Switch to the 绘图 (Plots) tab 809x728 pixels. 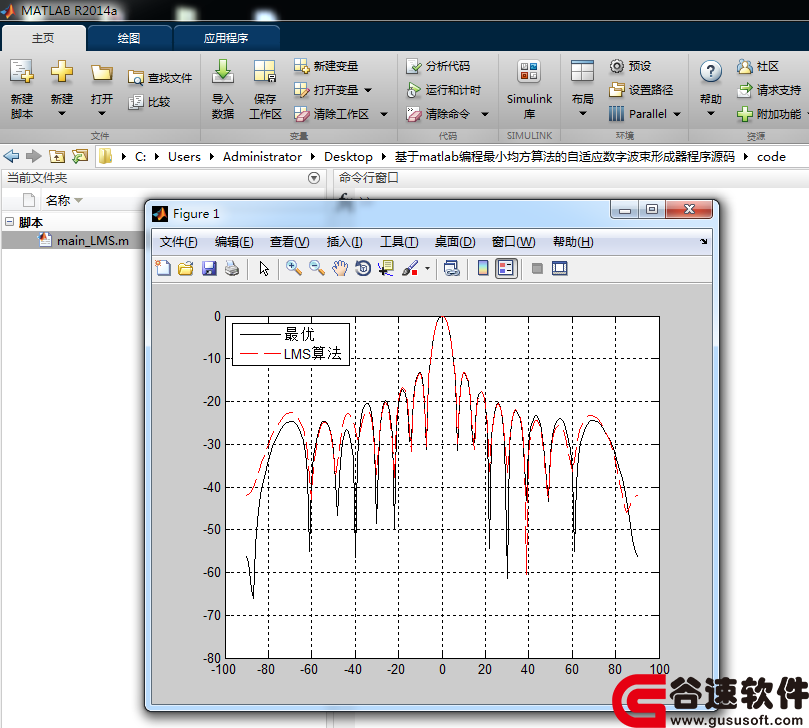point(129,38)
